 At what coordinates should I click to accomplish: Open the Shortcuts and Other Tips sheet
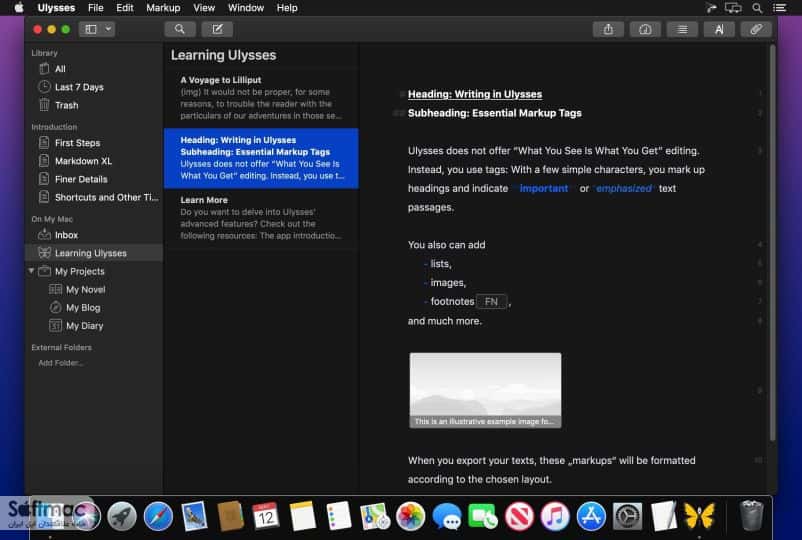[94, 197]
